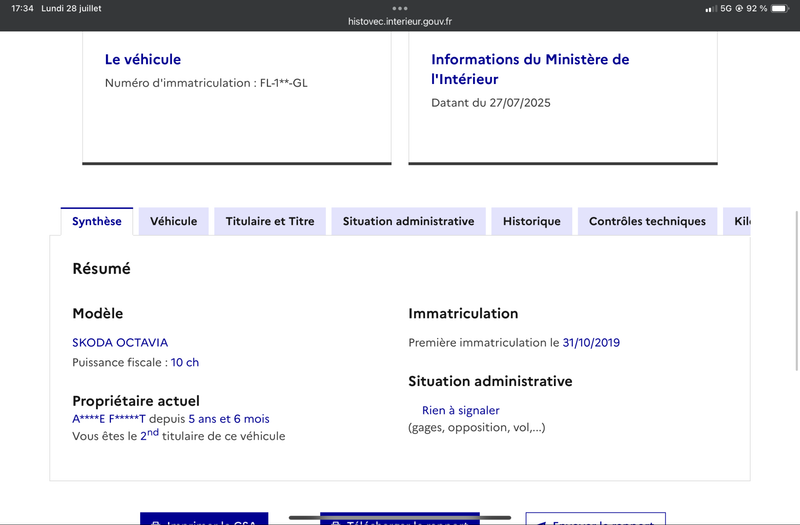Tap the Informations du Ministère de l'Intérieur heading
This screenshot has height=525, width=800.
(x=530, y=69)
